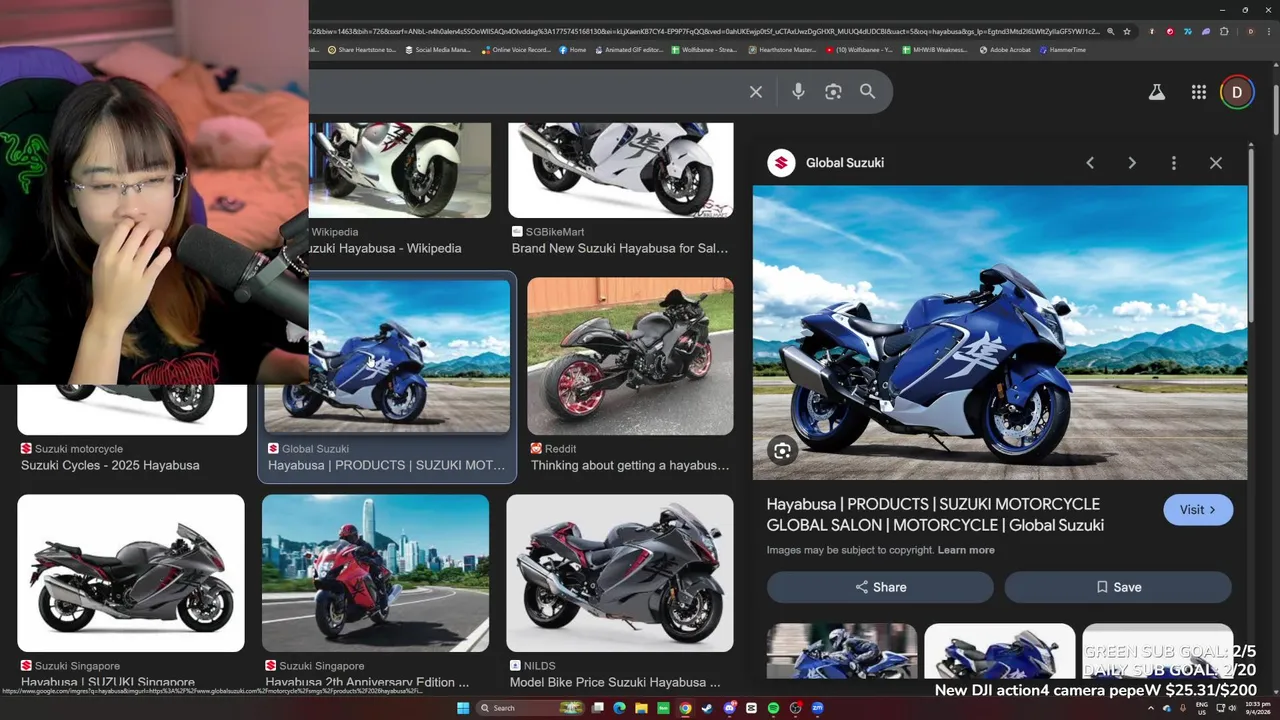Open Search Labs flask icon
Screen dimensions: 1280x720
pyautogui.click(x=1157, y=92)
